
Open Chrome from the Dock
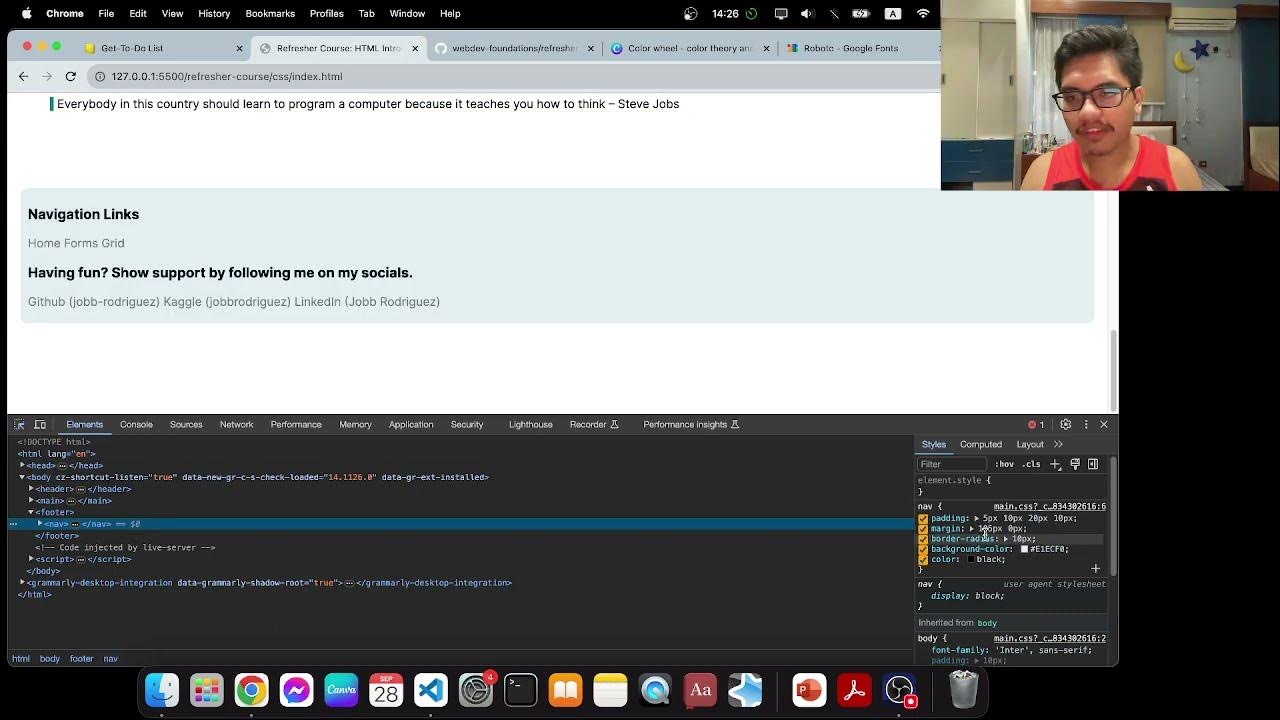251,690
